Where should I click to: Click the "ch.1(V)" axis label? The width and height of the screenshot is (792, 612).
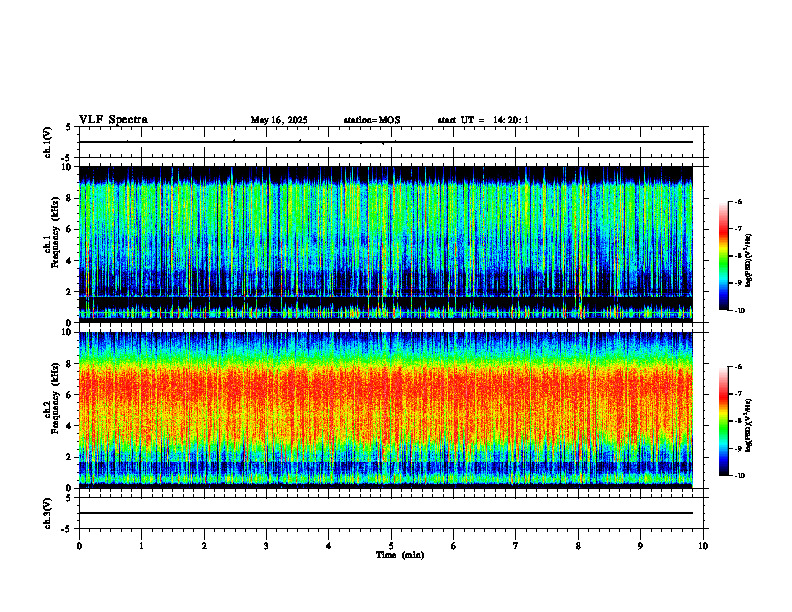(47, 142)
